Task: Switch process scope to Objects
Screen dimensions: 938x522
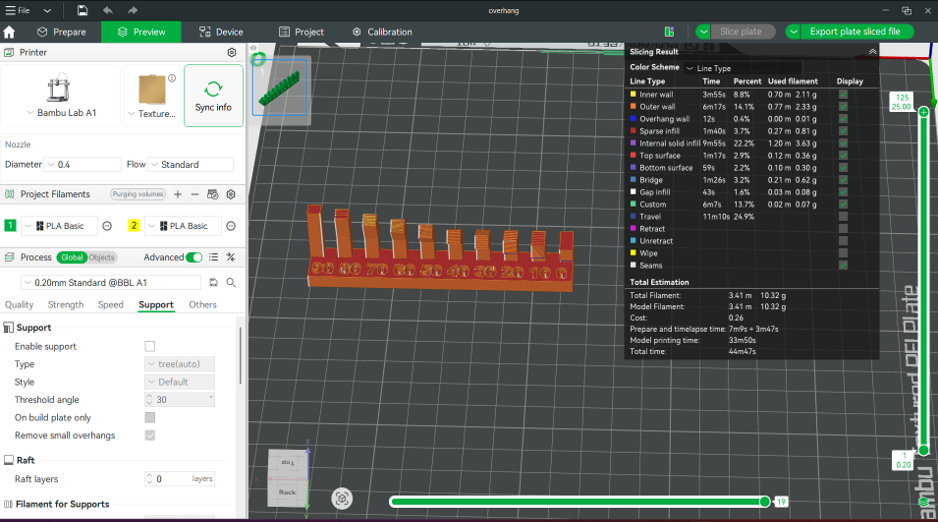Action: (102, 257)
